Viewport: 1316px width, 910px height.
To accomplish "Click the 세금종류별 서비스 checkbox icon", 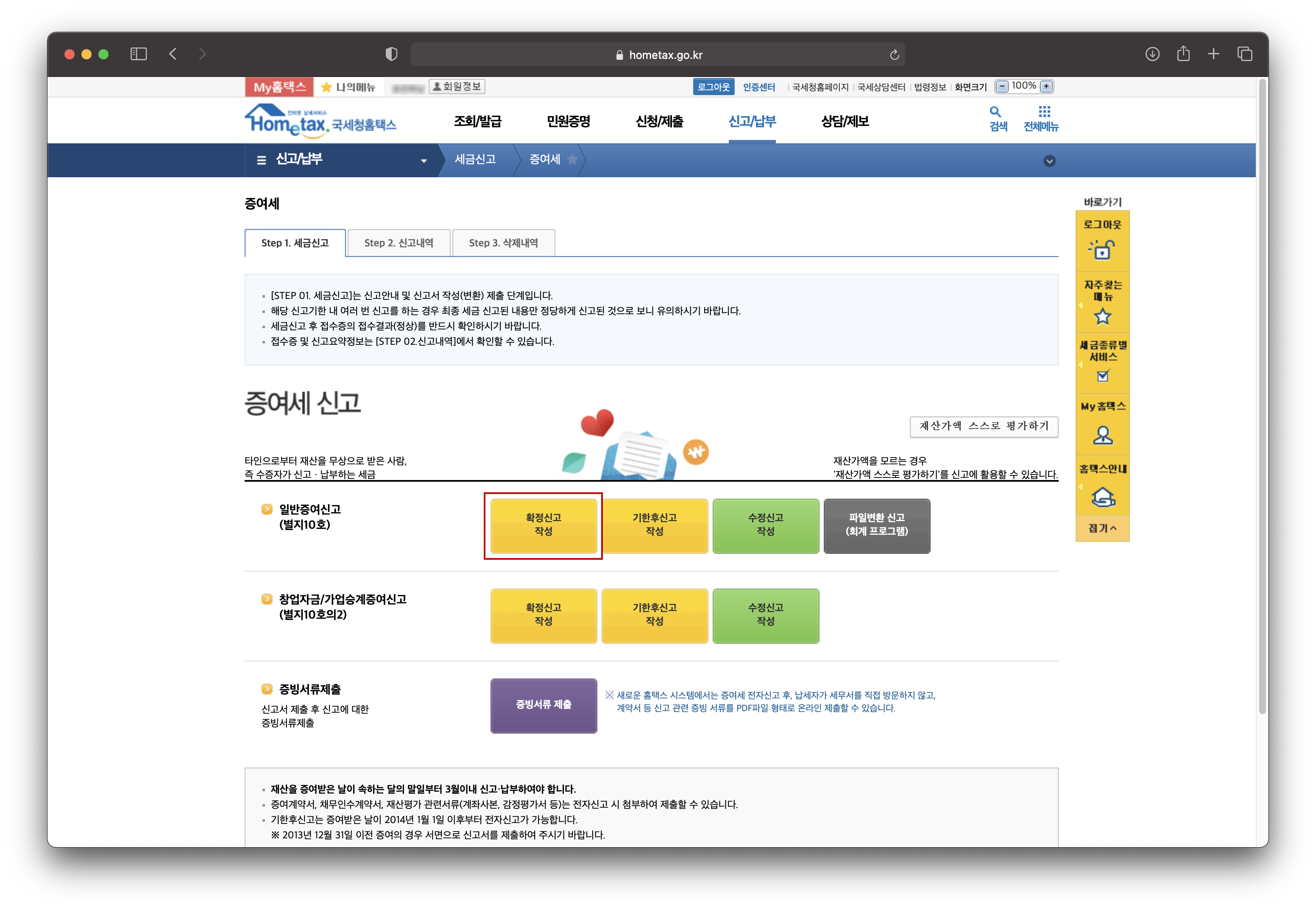I will click(x=1102, y=375).
